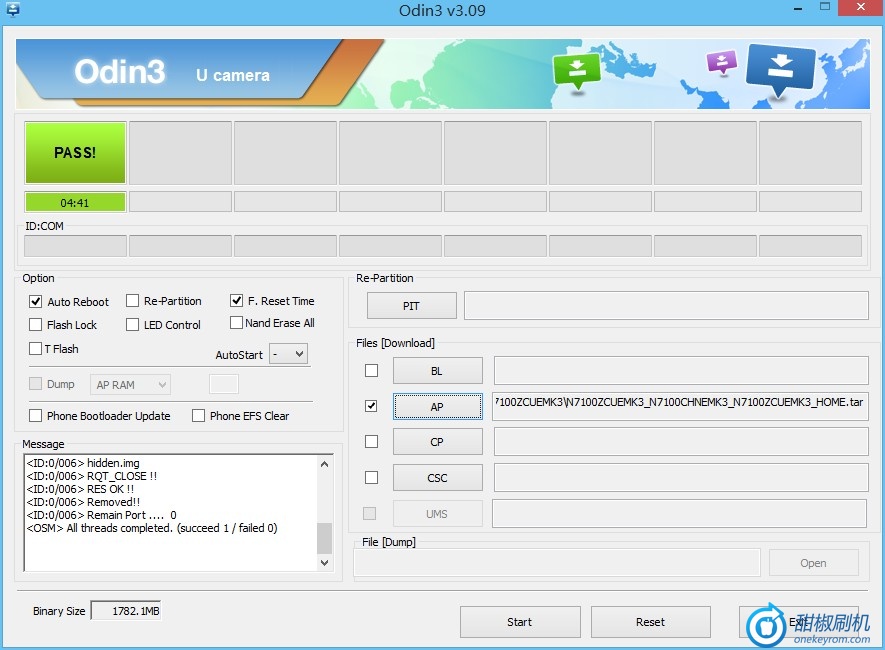Click the green download icon in banner
The width and height of the screenshot is (885, 650).
click(x=576, y=70)
